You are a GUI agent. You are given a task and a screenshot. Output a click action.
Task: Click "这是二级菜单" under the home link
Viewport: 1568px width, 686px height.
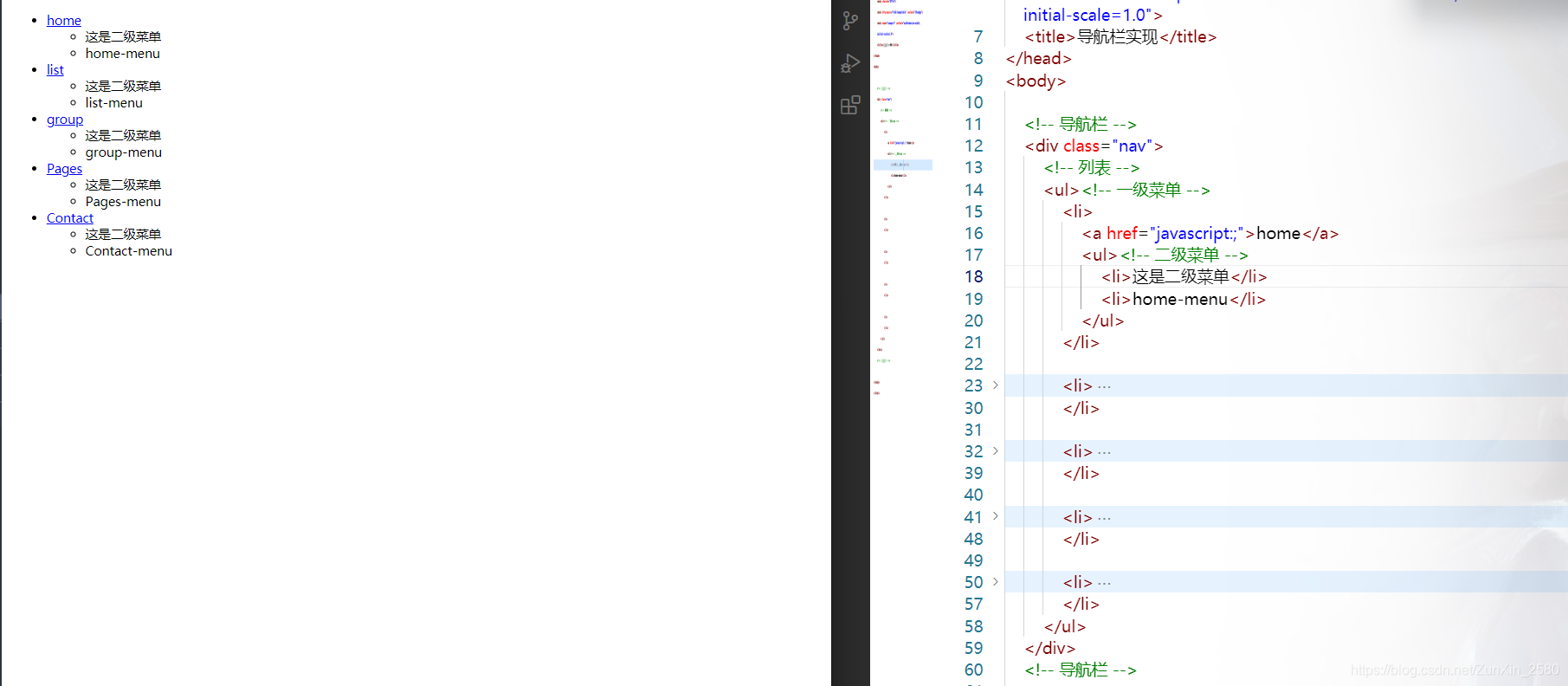tap(123, 37)
